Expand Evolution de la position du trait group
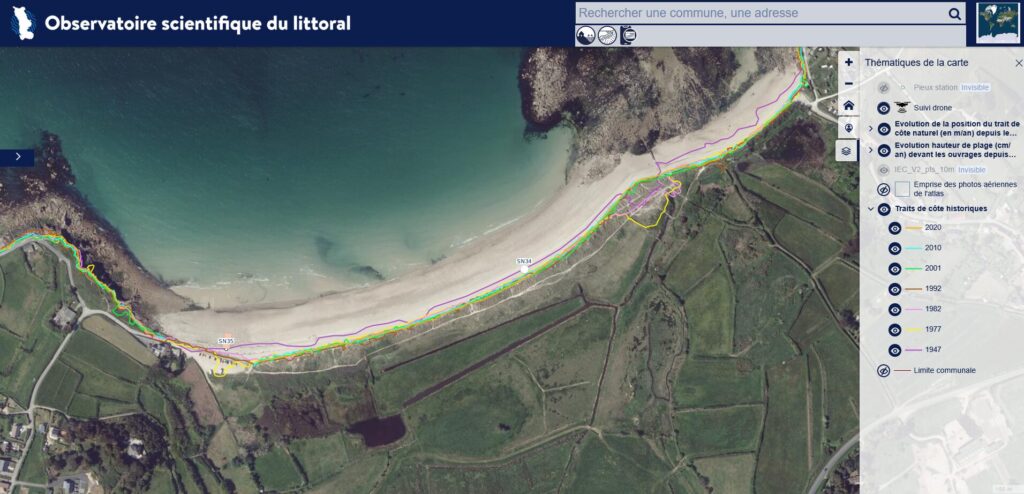The width and height of the screenshot is (1024, 494). (x=871, y=129)
